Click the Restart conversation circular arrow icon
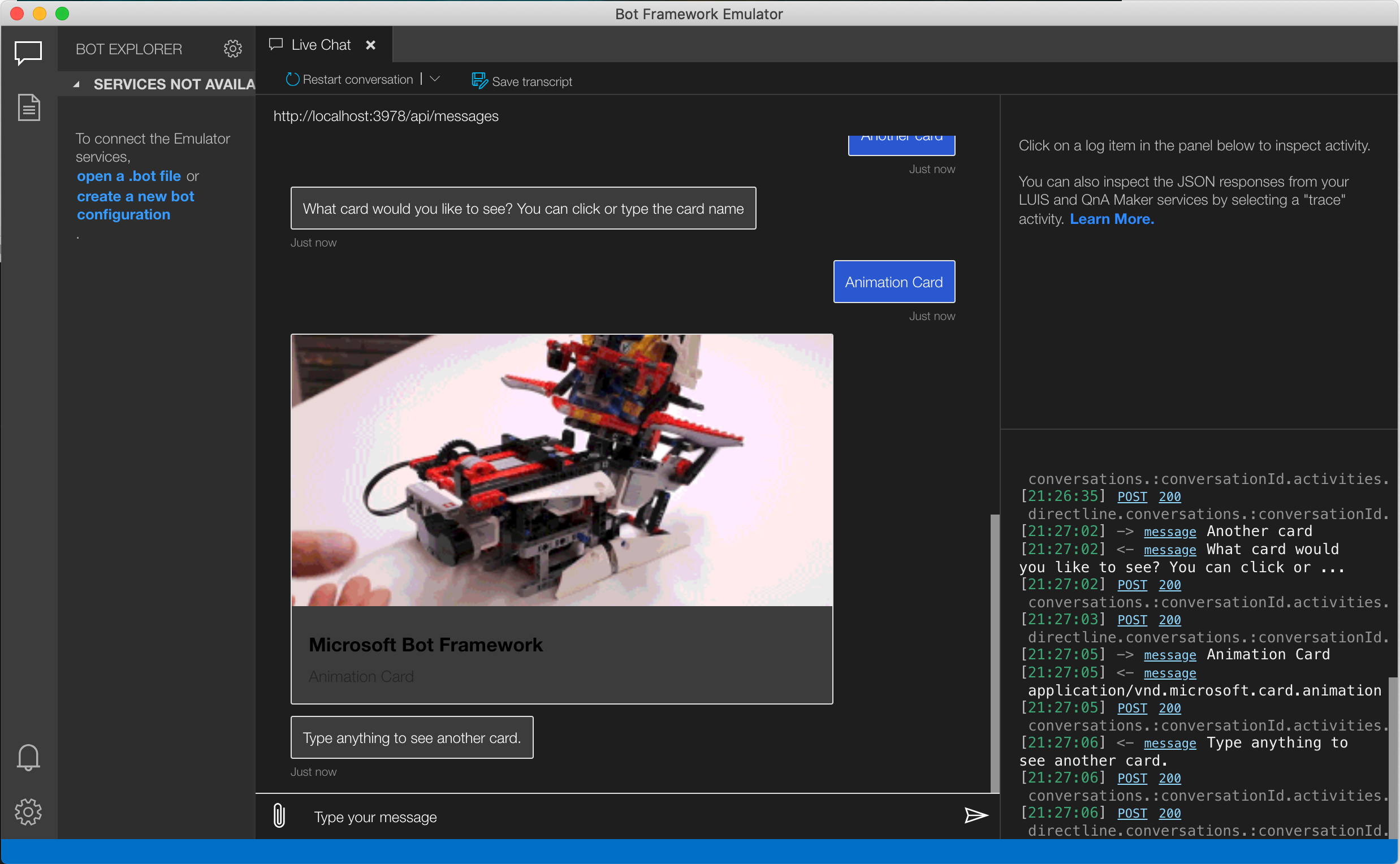Image resolution: width=1400 pixels, height=864 pixels. [x=292, y=79]
